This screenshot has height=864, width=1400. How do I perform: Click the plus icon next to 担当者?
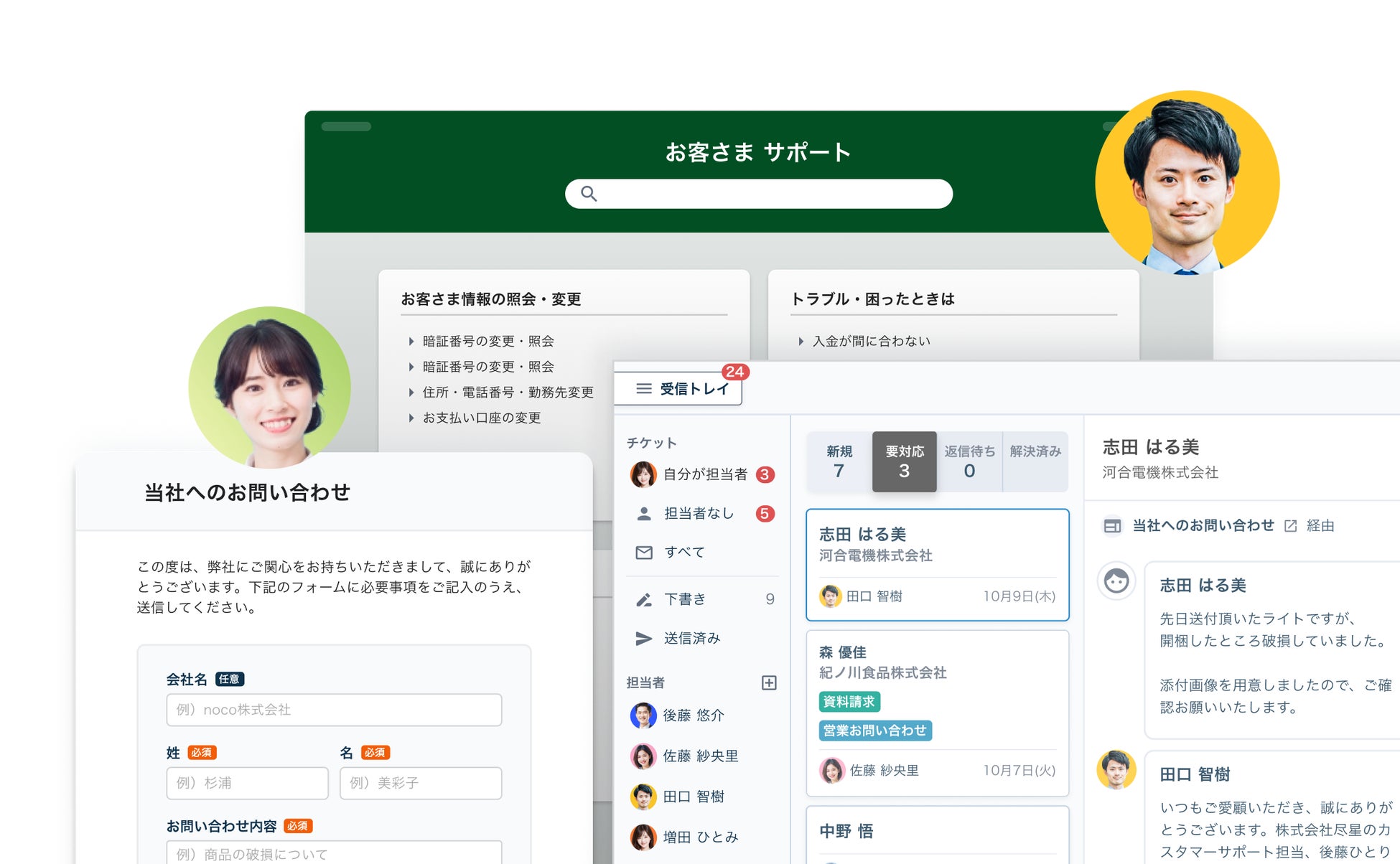(769, 682)
